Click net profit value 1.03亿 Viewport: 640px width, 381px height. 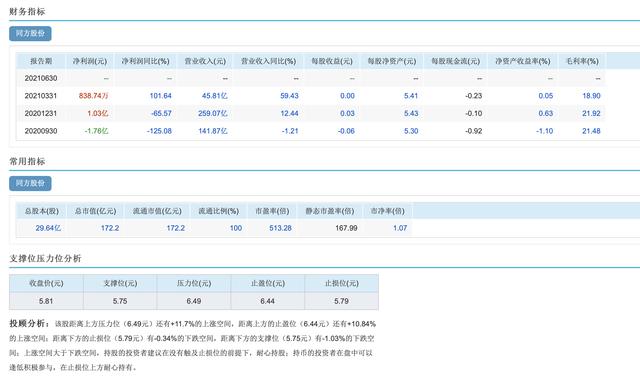pos(98,113)
